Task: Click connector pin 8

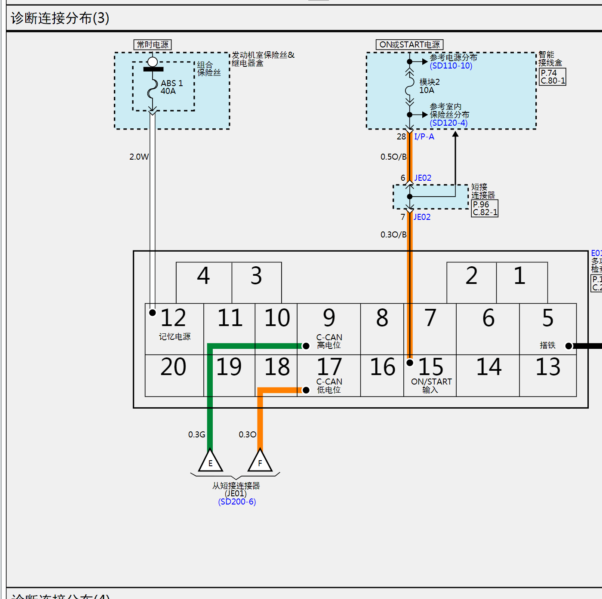Action: [382, 329]
